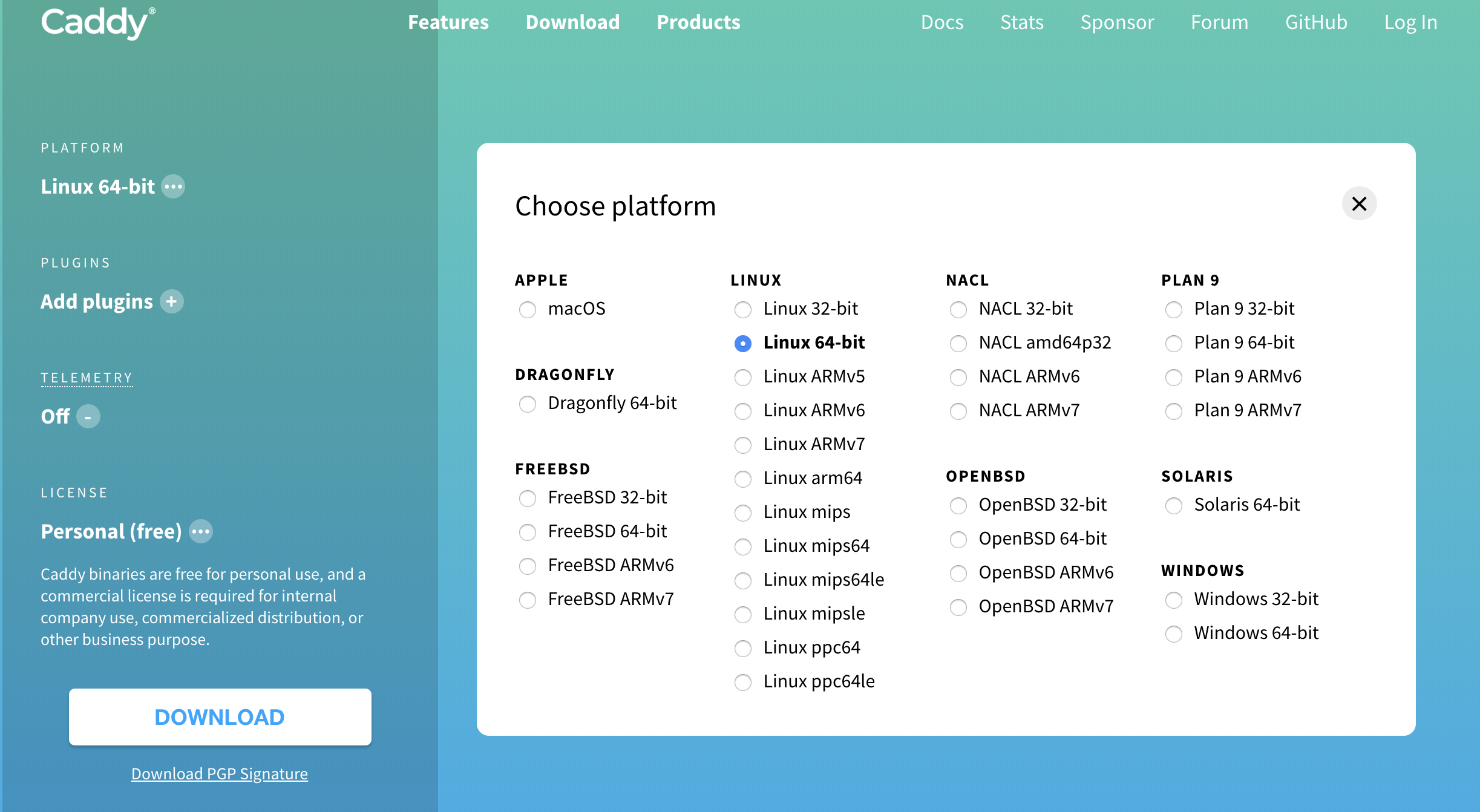Choose Plan 9 64-bit
Screen dimensions: 1480x812
1174,343
